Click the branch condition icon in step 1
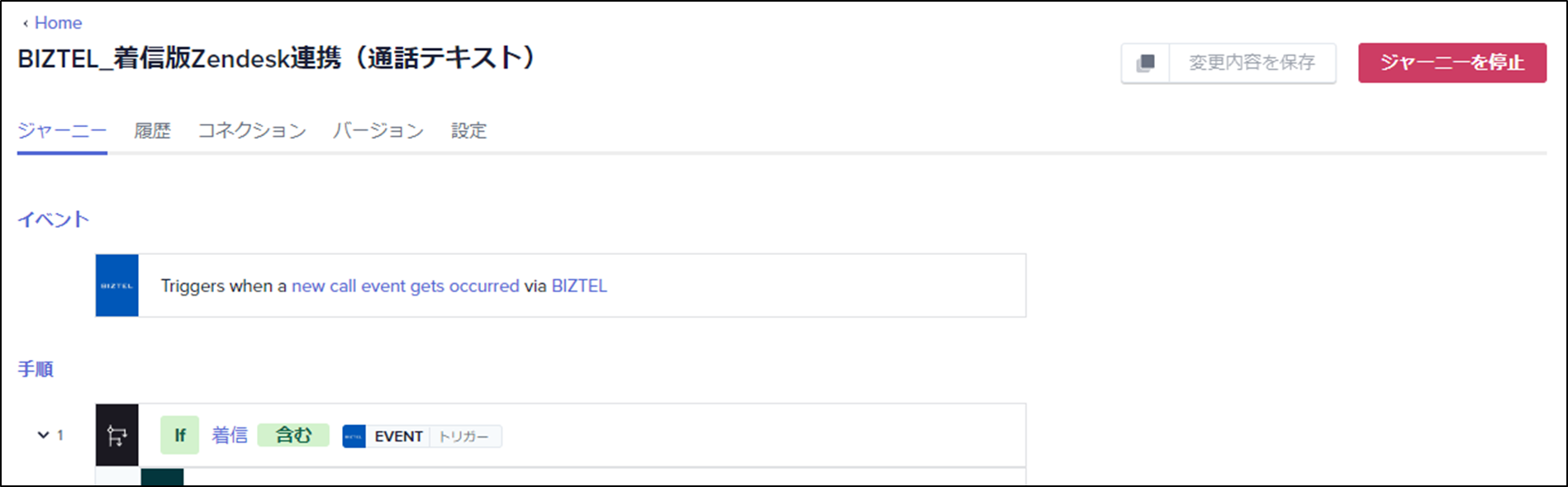The image size is (1568, 487). [116, 435]
